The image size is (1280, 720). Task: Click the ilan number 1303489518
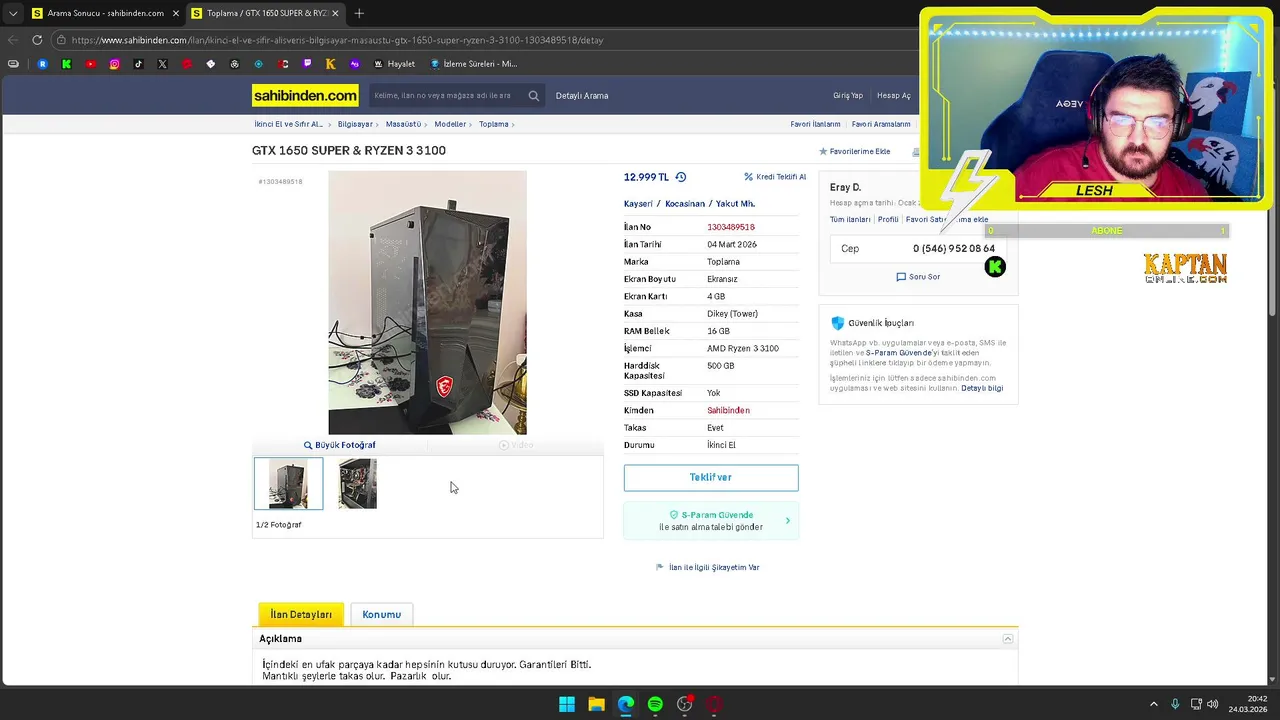click(731, 227)
